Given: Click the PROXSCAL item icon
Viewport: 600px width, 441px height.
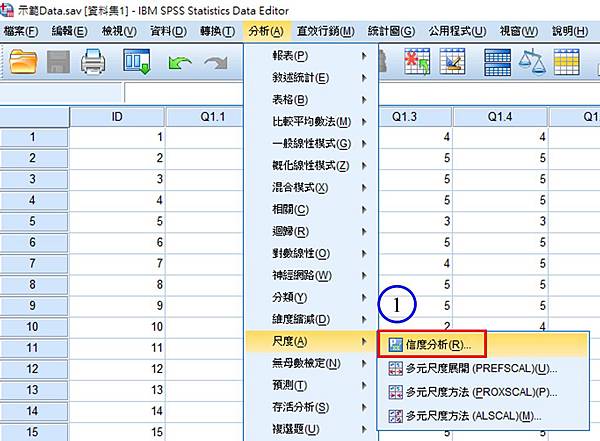Looking at the screenshot, I should 395,392.
